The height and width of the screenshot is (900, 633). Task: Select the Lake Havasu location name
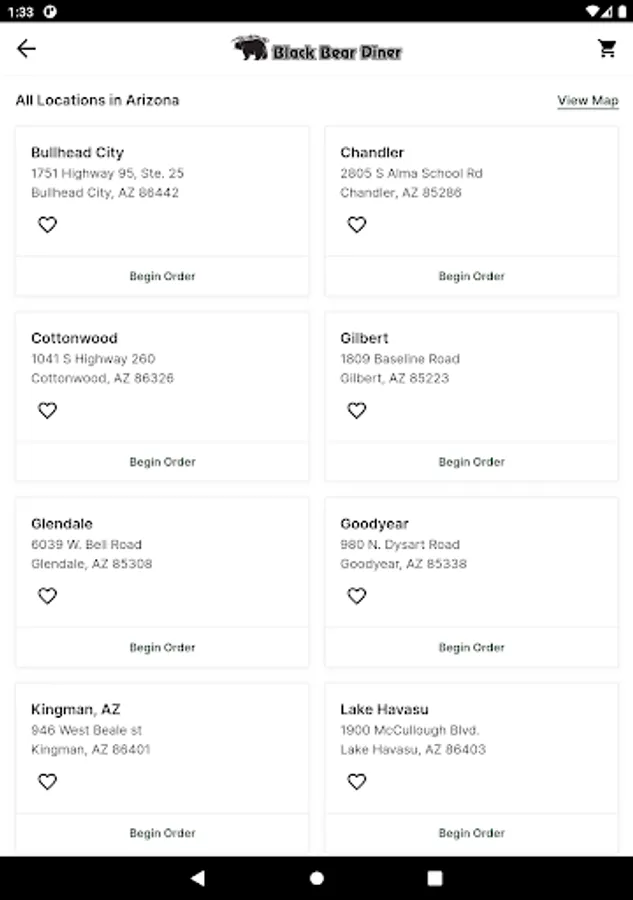pos(384,710)
